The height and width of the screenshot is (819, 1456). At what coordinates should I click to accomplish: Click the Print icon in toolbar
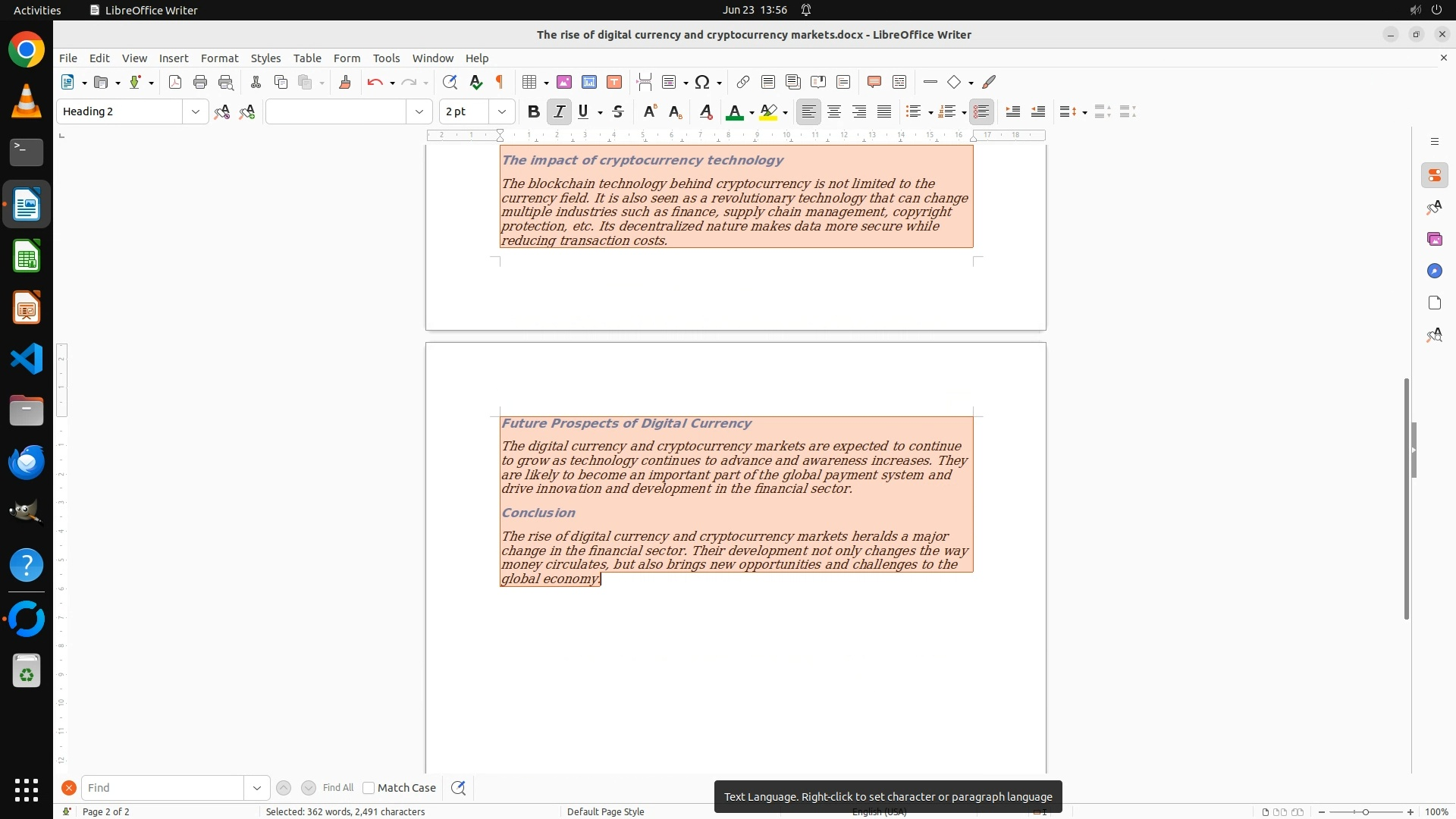point(200,82)
